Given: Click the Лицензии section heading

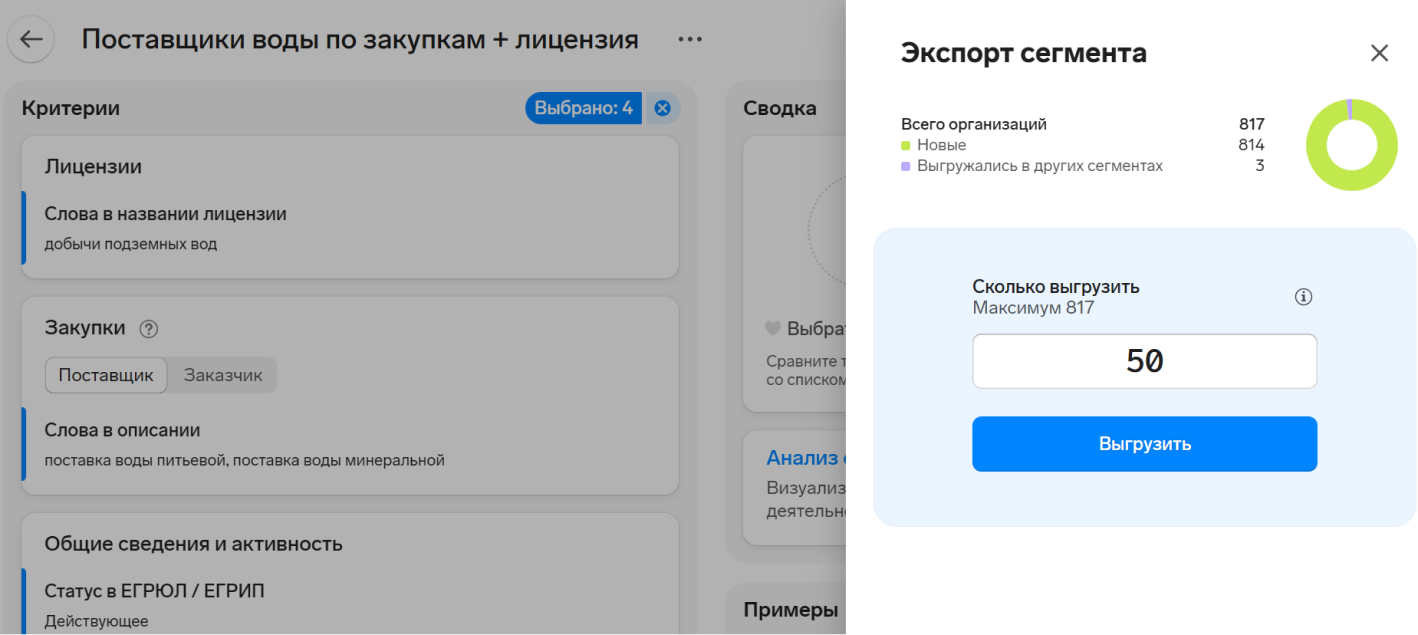Looking at the screenshot, I should [93, 167].
